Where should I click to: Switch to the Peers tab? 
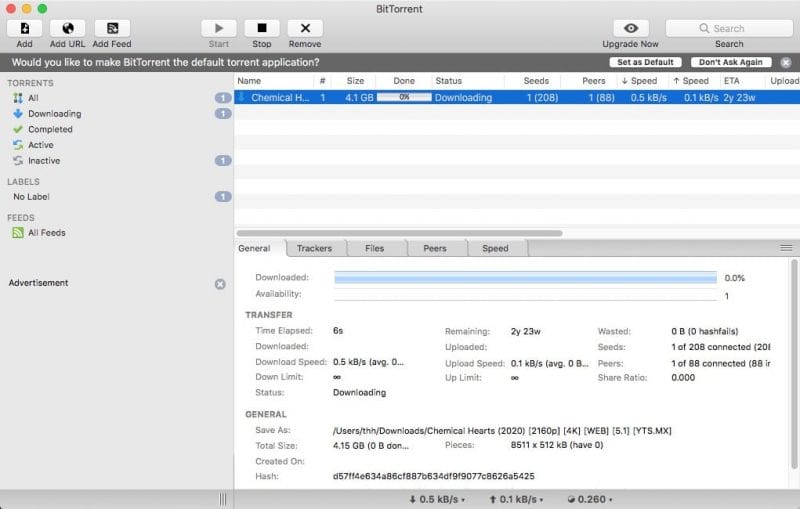[434, 248]
